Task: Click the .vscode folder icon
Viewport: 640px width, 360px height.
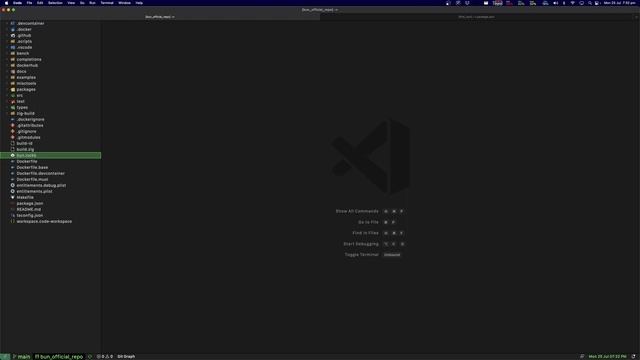Action: click(x=13, y=47)
